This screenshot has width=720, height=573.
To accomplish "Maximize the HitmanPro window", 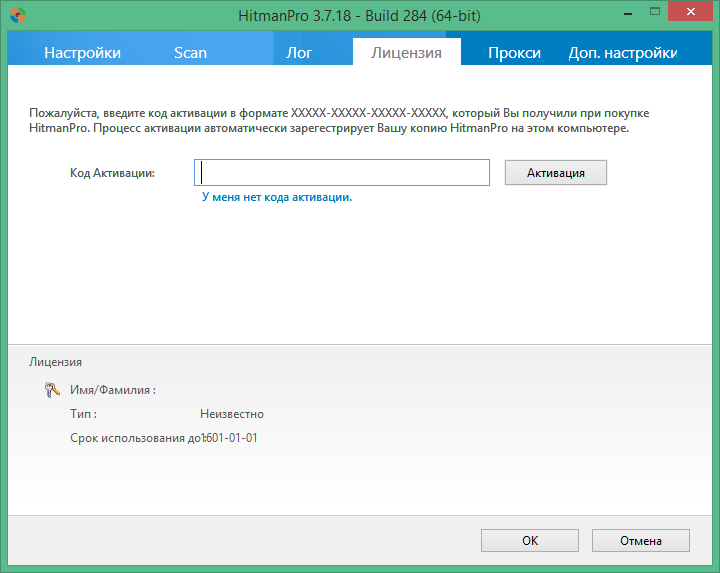I will (652, 14).
